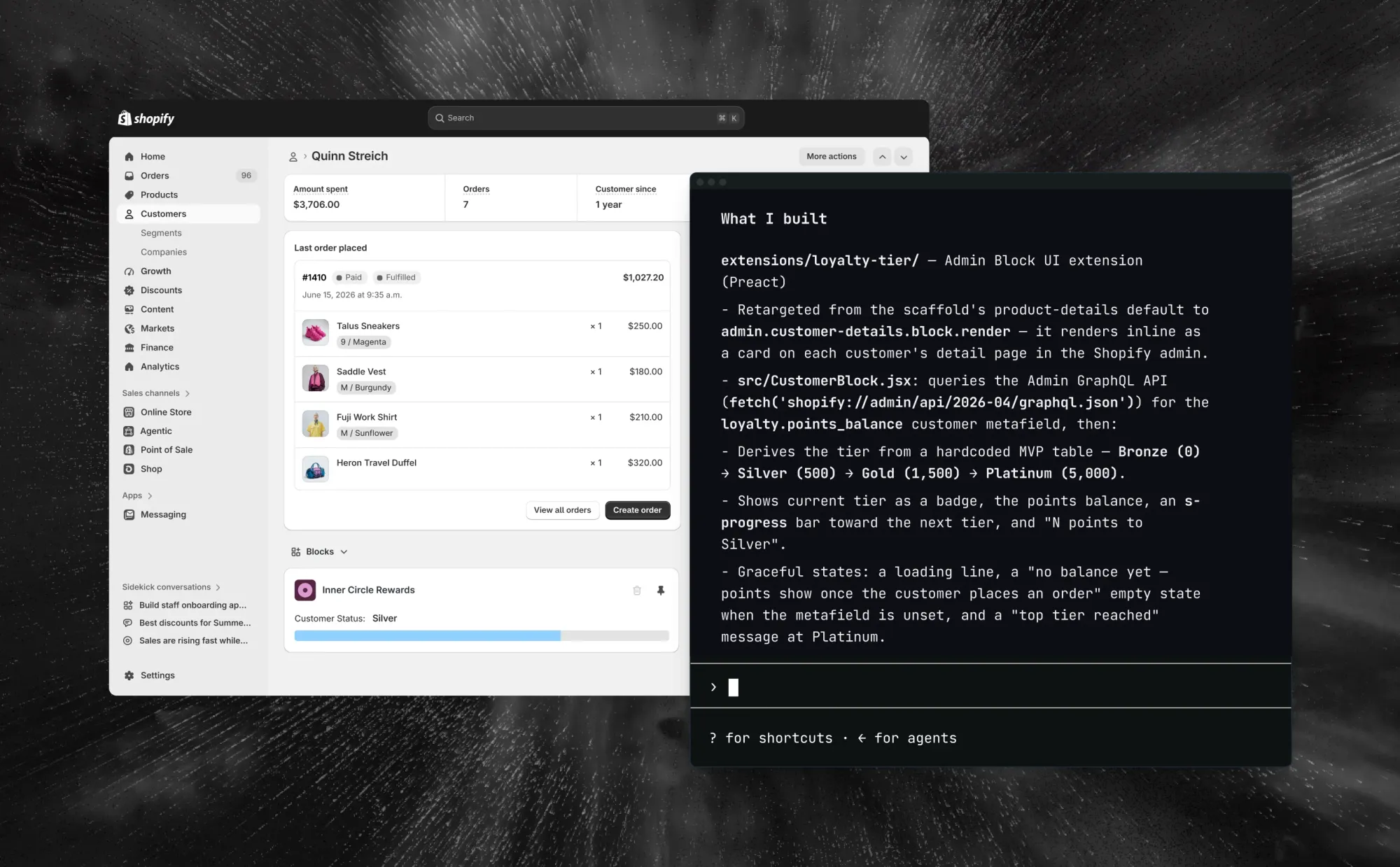Click the Agentic channel icon
The width and height of the screenshot is (1400, 867).
(x=129, y=431)
